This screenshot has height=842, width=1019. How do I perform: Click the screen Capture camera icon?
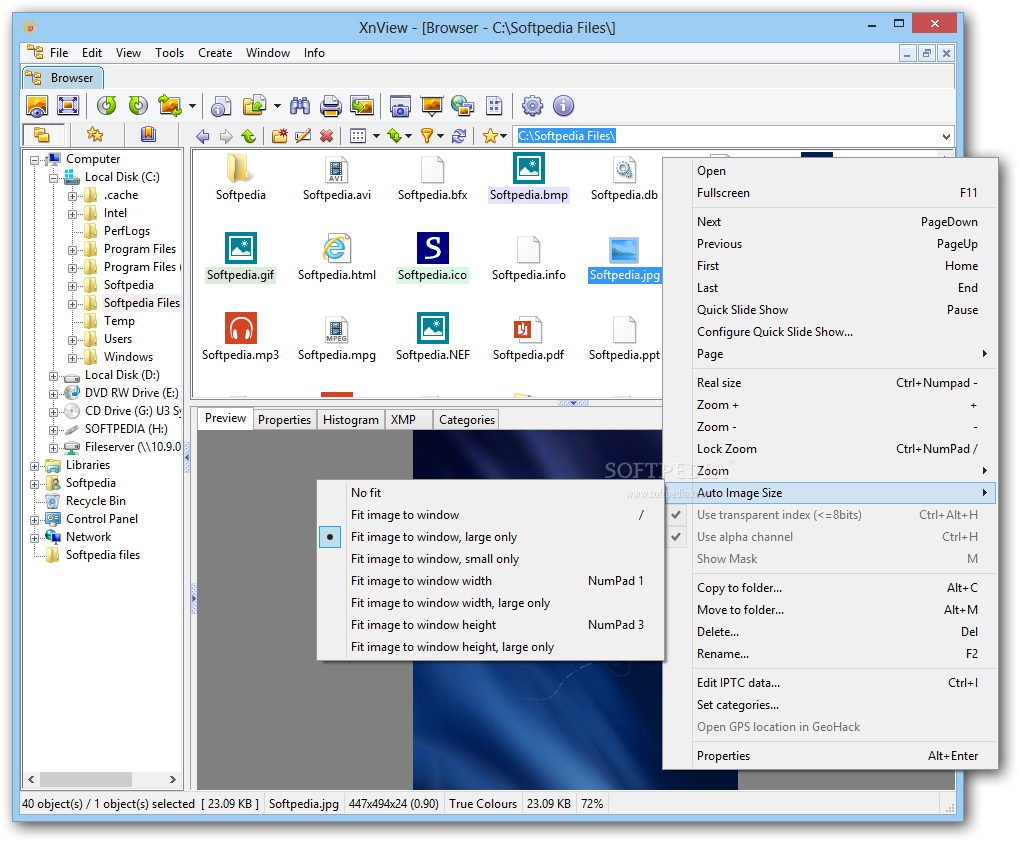(400, 106)
